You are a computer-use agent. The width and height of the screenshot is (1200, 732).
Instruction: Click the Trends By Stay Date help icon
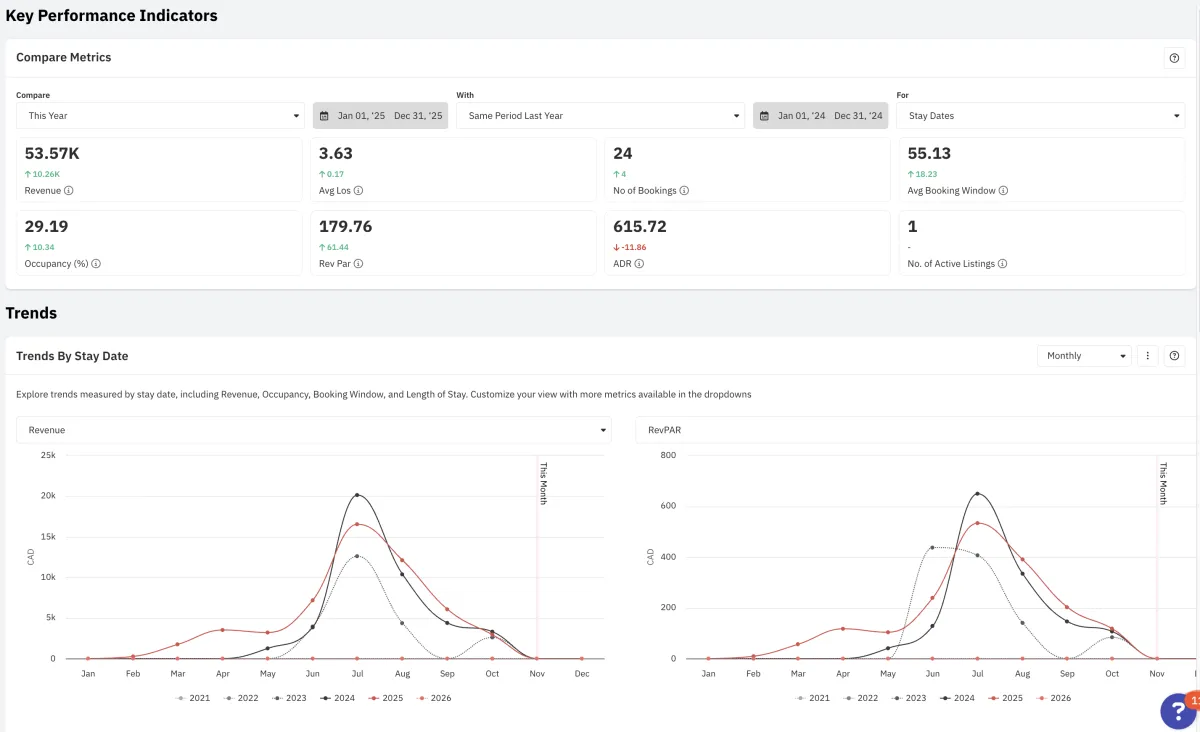pos(1174,356)
